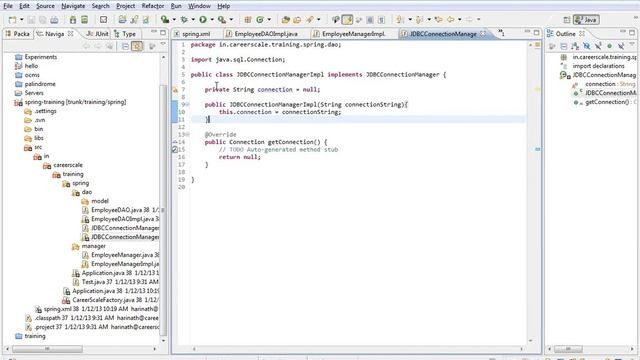Image resolution: width=640 pixels, height=360 pixels.
Task: Open the Run dropdown arrow
Action: click(x=212, y=20)
